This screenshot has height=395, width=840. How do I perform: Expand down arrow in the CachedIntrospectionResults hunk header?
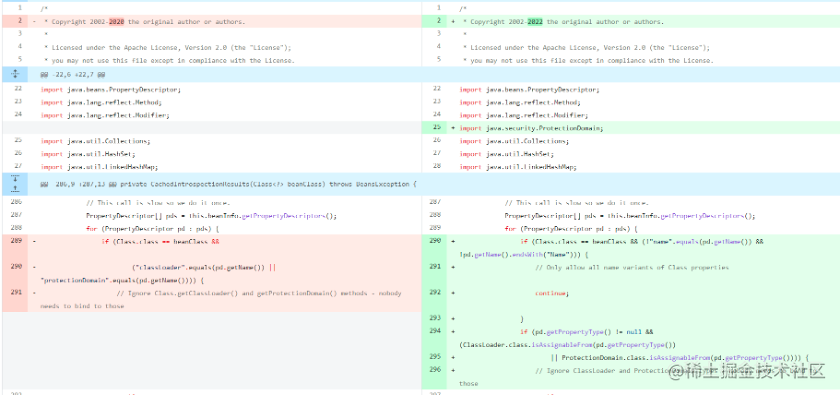15,179
